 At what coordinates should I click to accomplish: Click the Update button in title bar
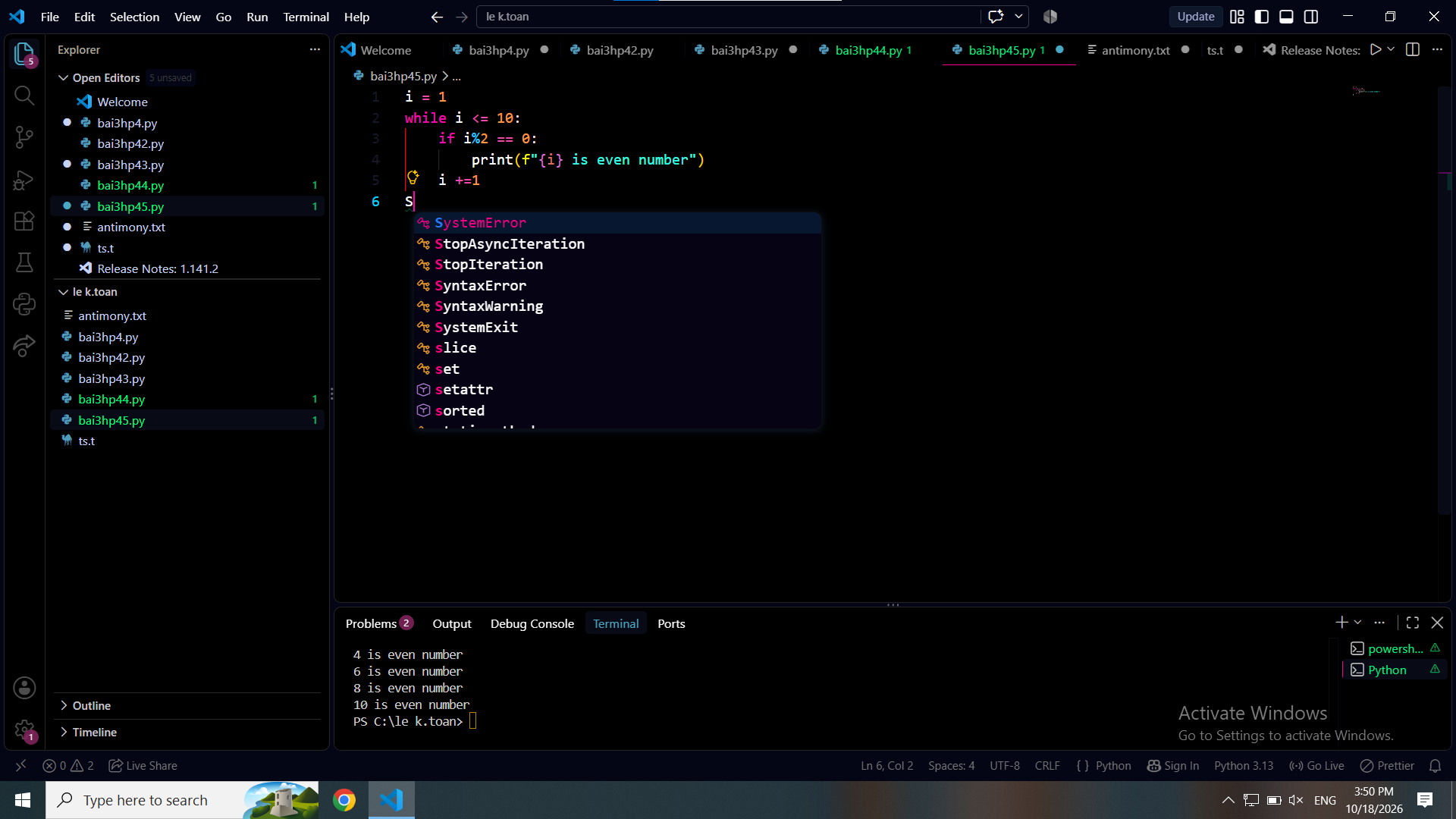pos(1195,17)
